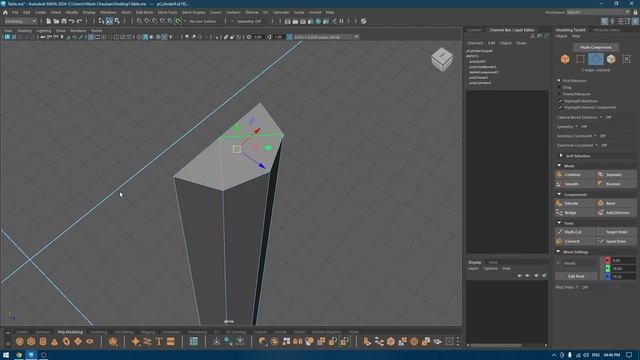Viewport: 640px width, 360px height.
Task: Click Save Scene icon in status line
Action: pyautogui.click(x=64, y=21)
